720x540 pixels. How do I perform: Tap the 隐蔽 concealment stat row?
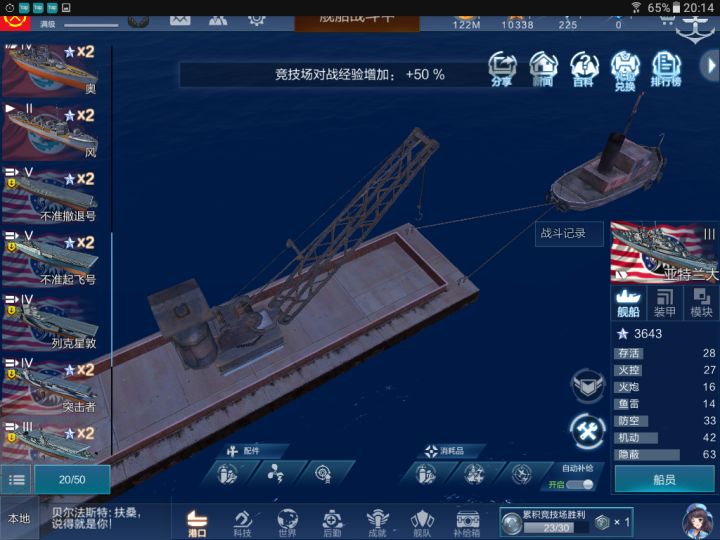pyautogui.click(x=664, y=455)
